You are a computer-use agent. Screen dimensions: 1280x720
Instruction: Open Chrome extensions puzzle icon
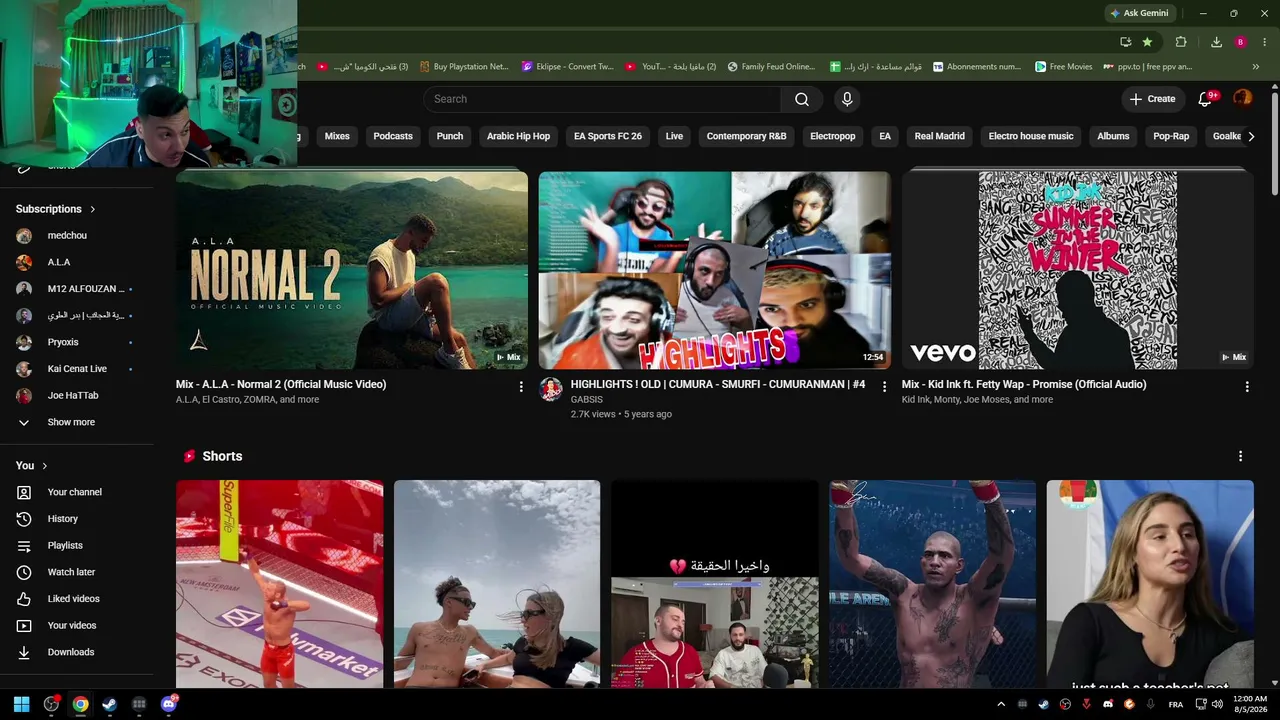1181,42
